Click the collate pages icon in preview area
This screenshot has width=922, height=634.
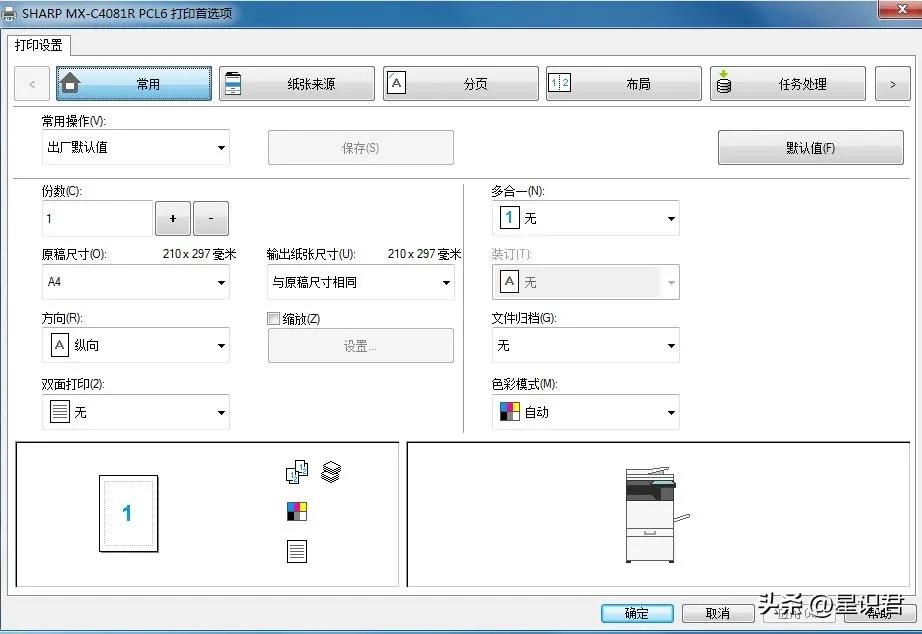coord(331,471)
